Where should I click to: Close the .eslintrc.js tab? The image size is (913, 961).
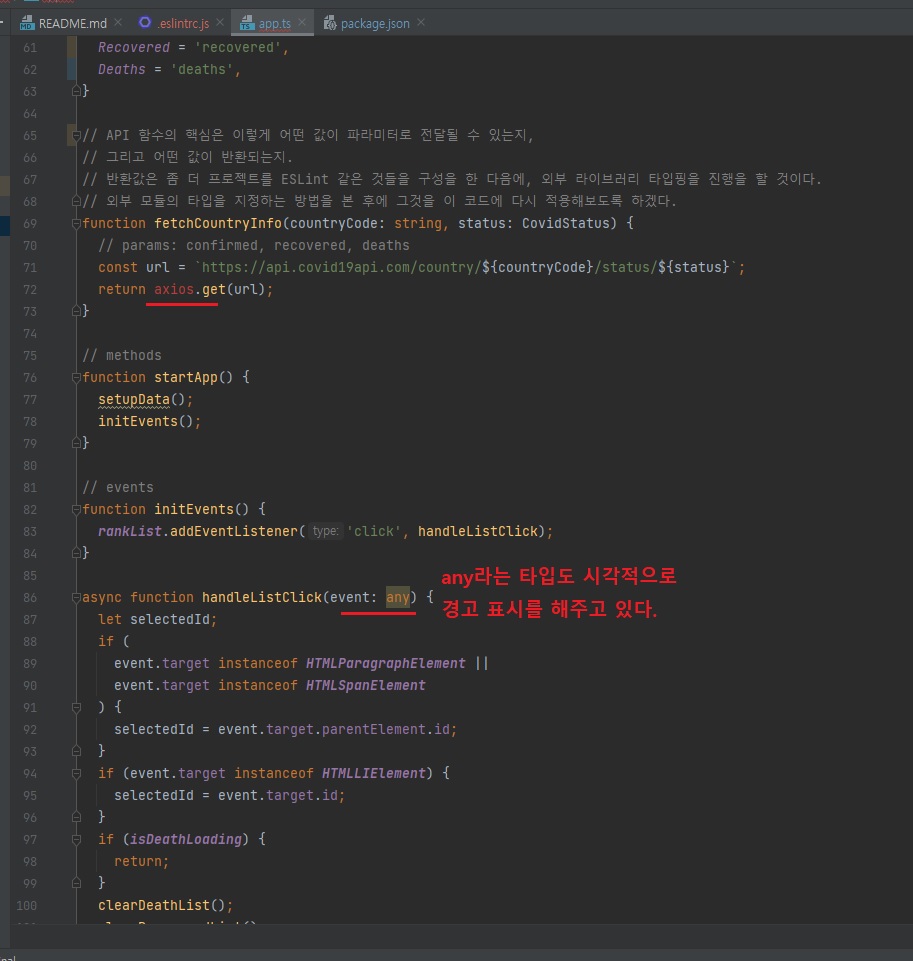220,22
